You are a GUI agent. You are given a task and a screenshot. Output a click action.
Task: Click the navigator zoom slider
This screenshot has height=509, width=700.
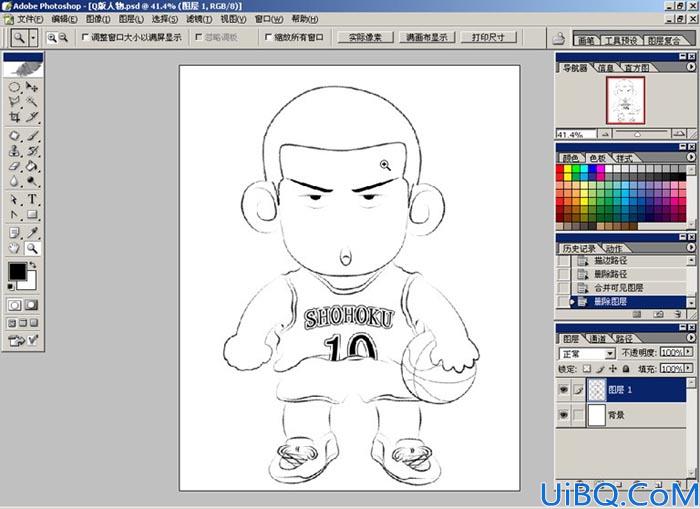(x=640, y=134)
